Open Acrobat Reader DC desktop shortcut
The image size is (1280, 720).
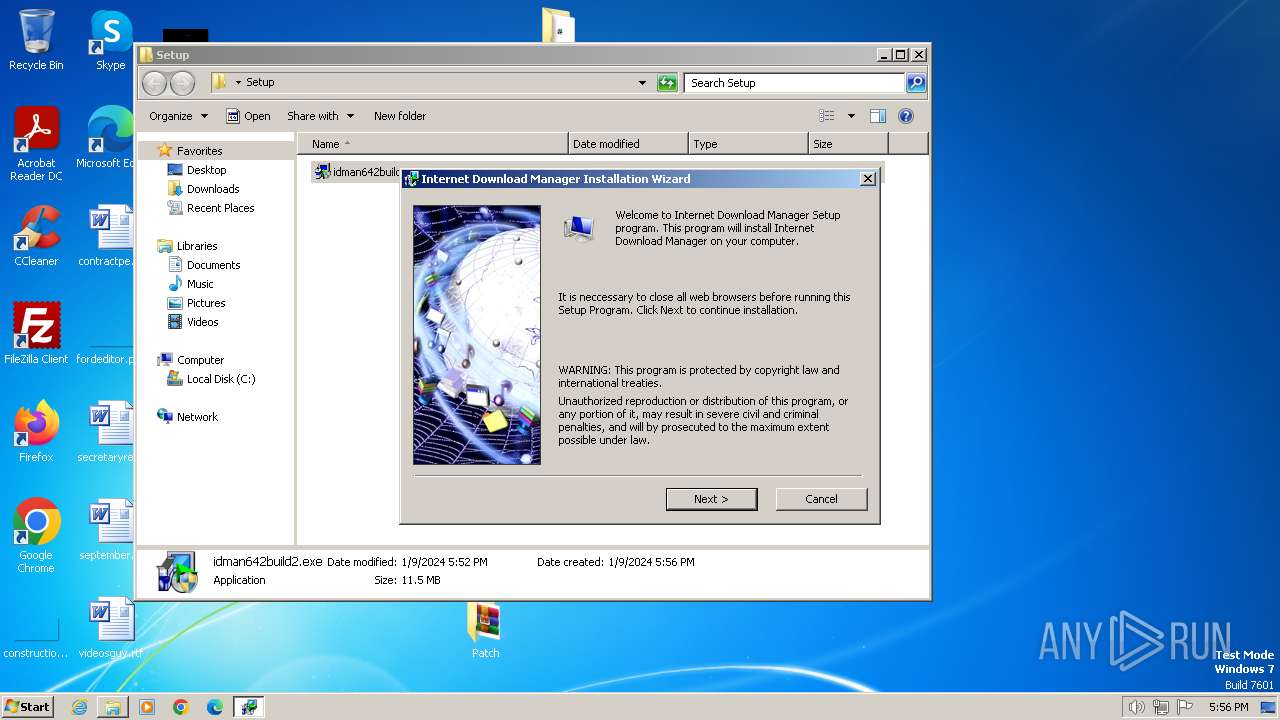36,145
